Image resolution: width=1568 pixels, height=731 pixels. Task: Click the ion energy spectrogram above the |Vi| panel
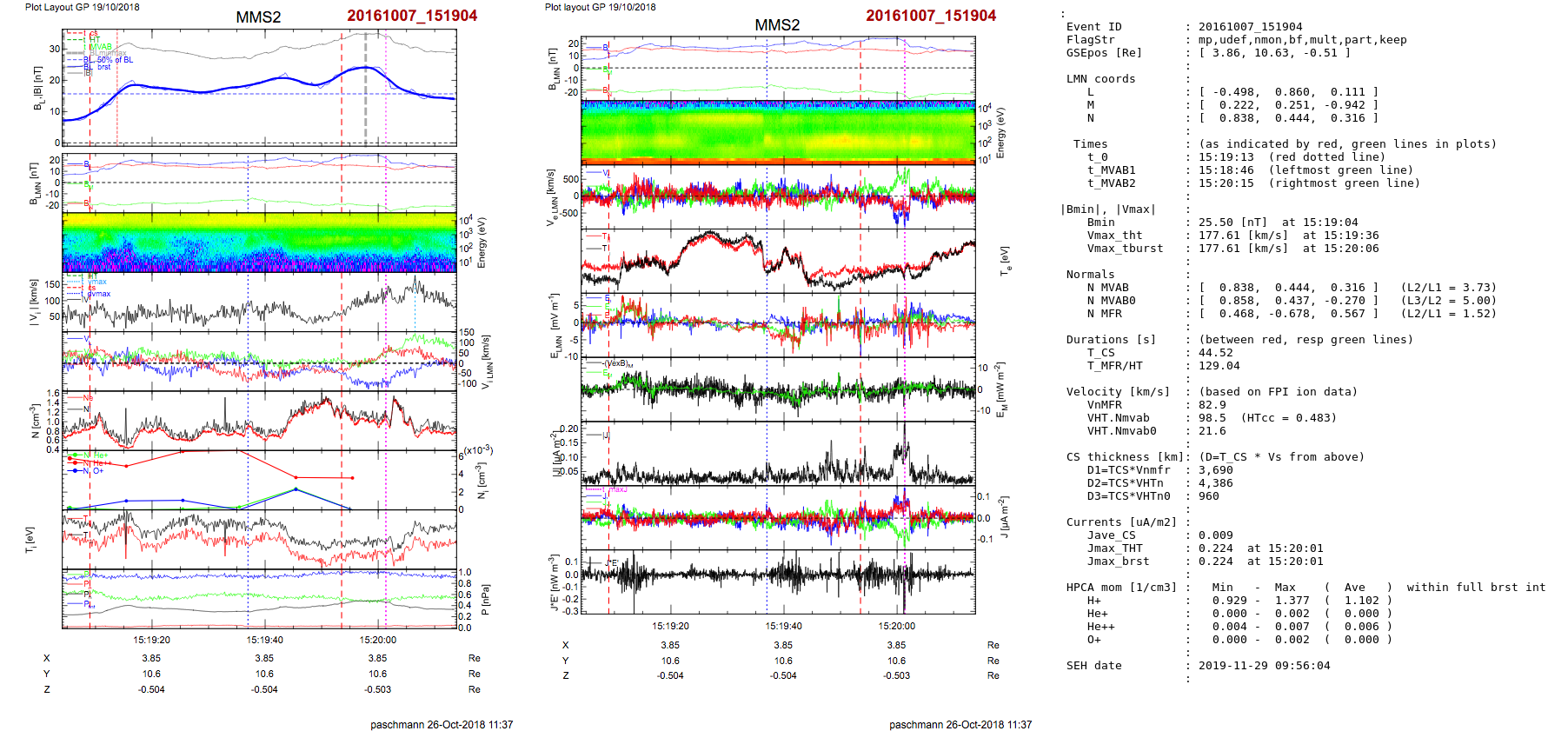(x=259, y=243)
